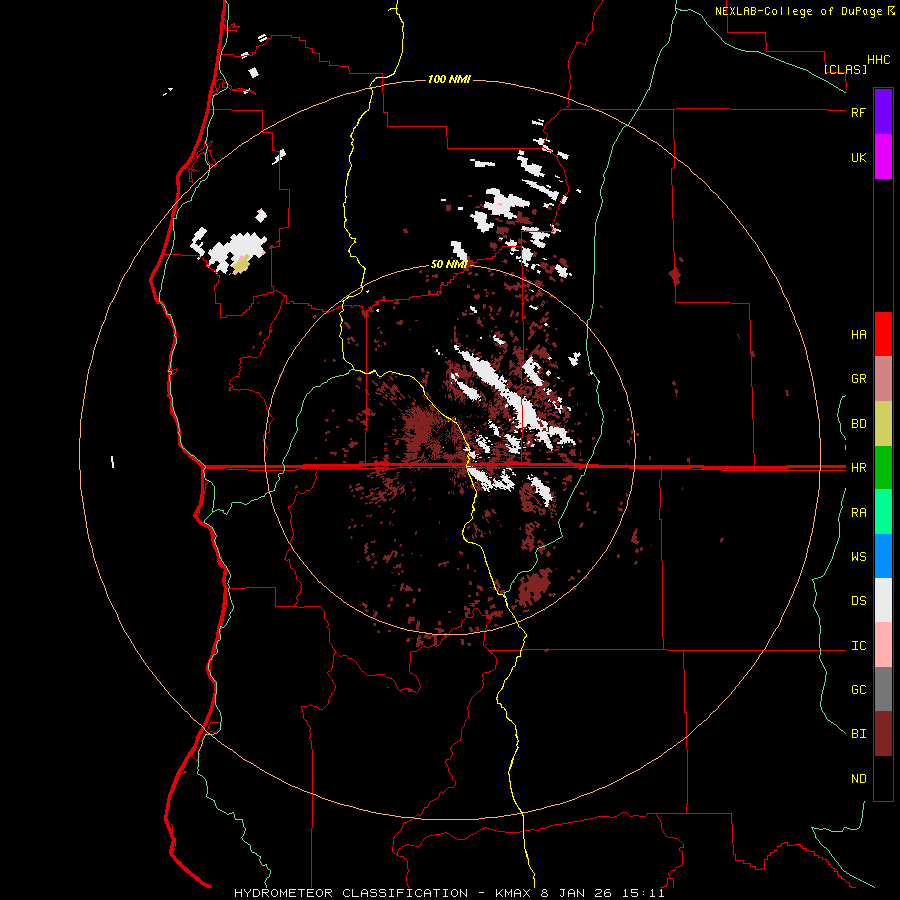
Task: Click the dark red BI color swatch
Action: [x=883, y=734]
